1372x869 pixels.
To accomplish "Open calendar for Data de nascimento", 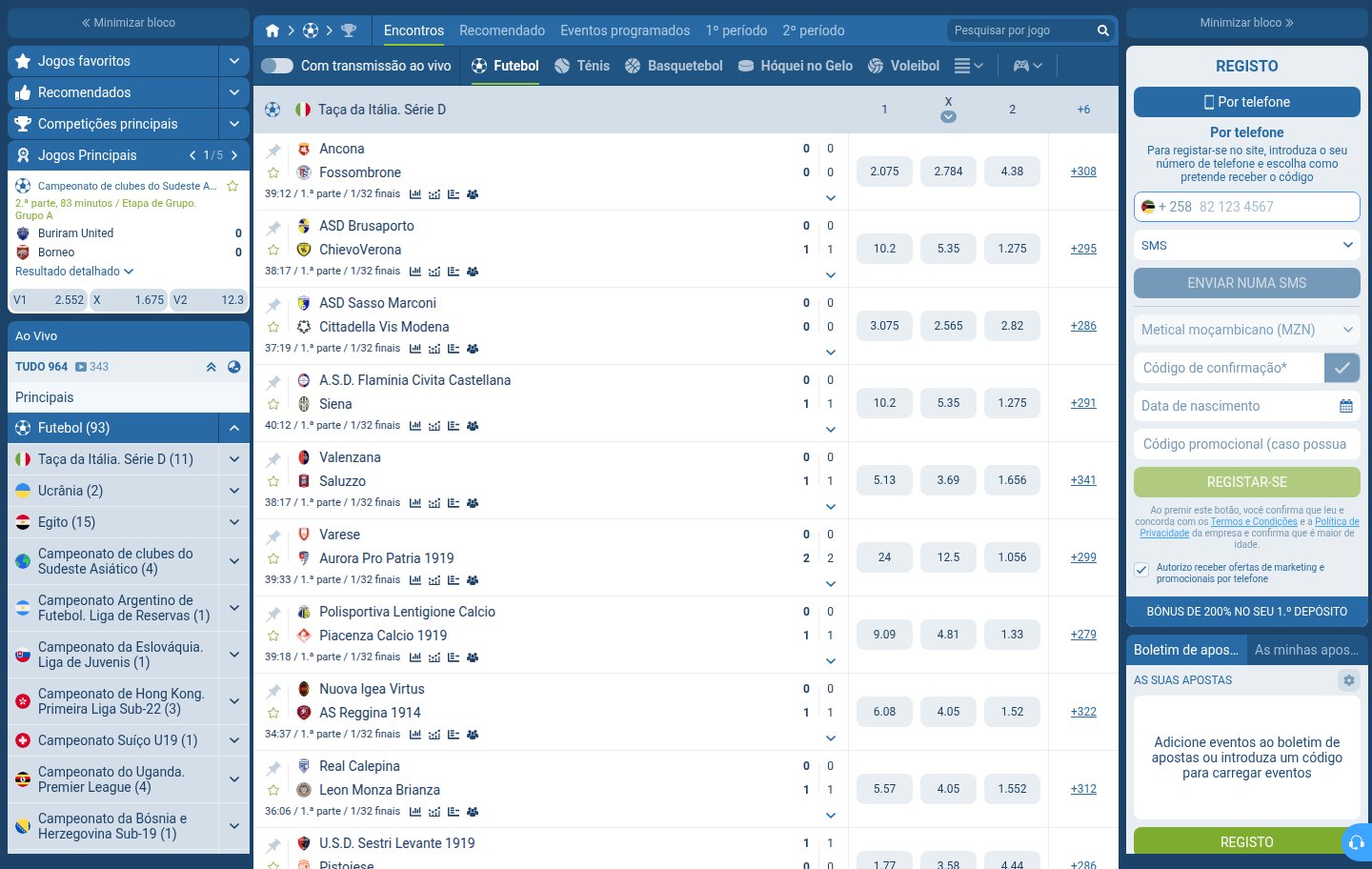I will click(x=1346, y=406).
